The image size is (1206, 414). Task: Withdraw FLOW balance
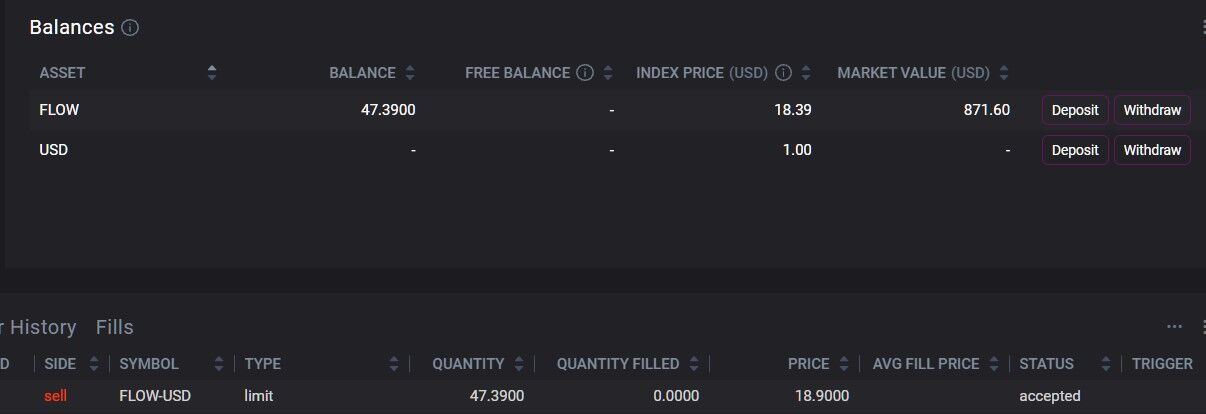click(1152, 110)
